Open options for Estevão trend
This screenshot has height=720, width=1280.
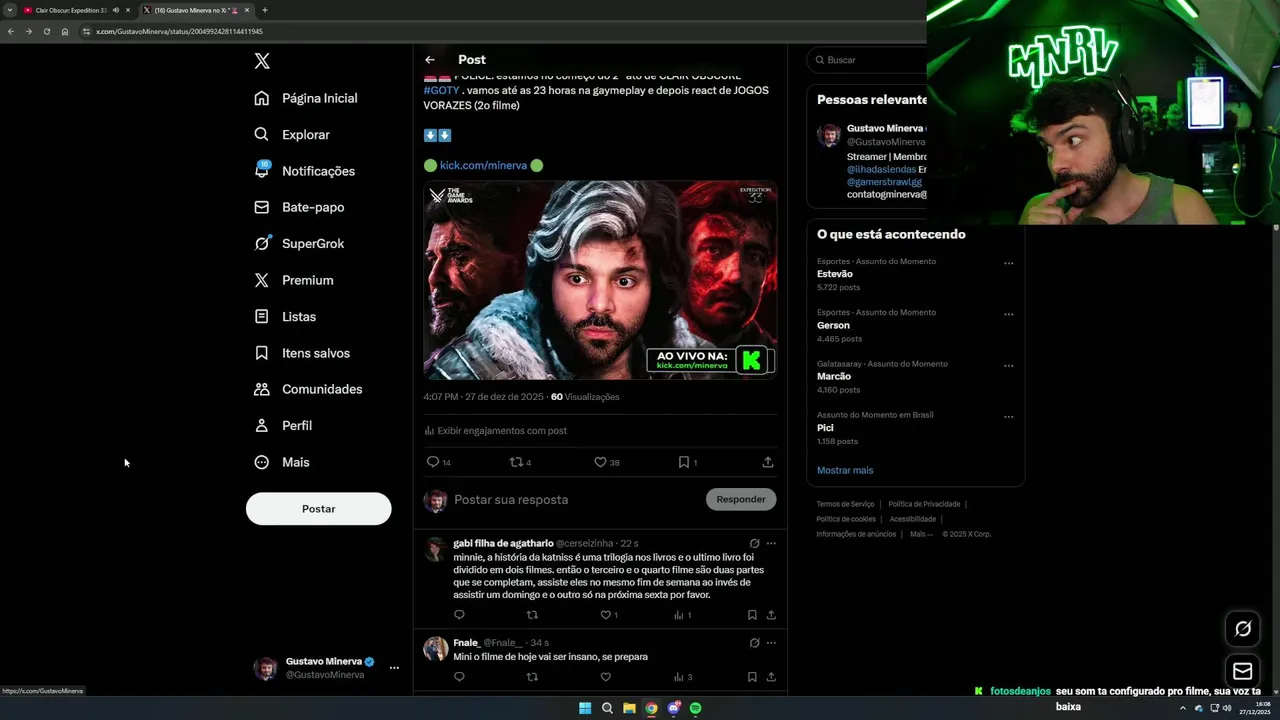click(1008, 263)
